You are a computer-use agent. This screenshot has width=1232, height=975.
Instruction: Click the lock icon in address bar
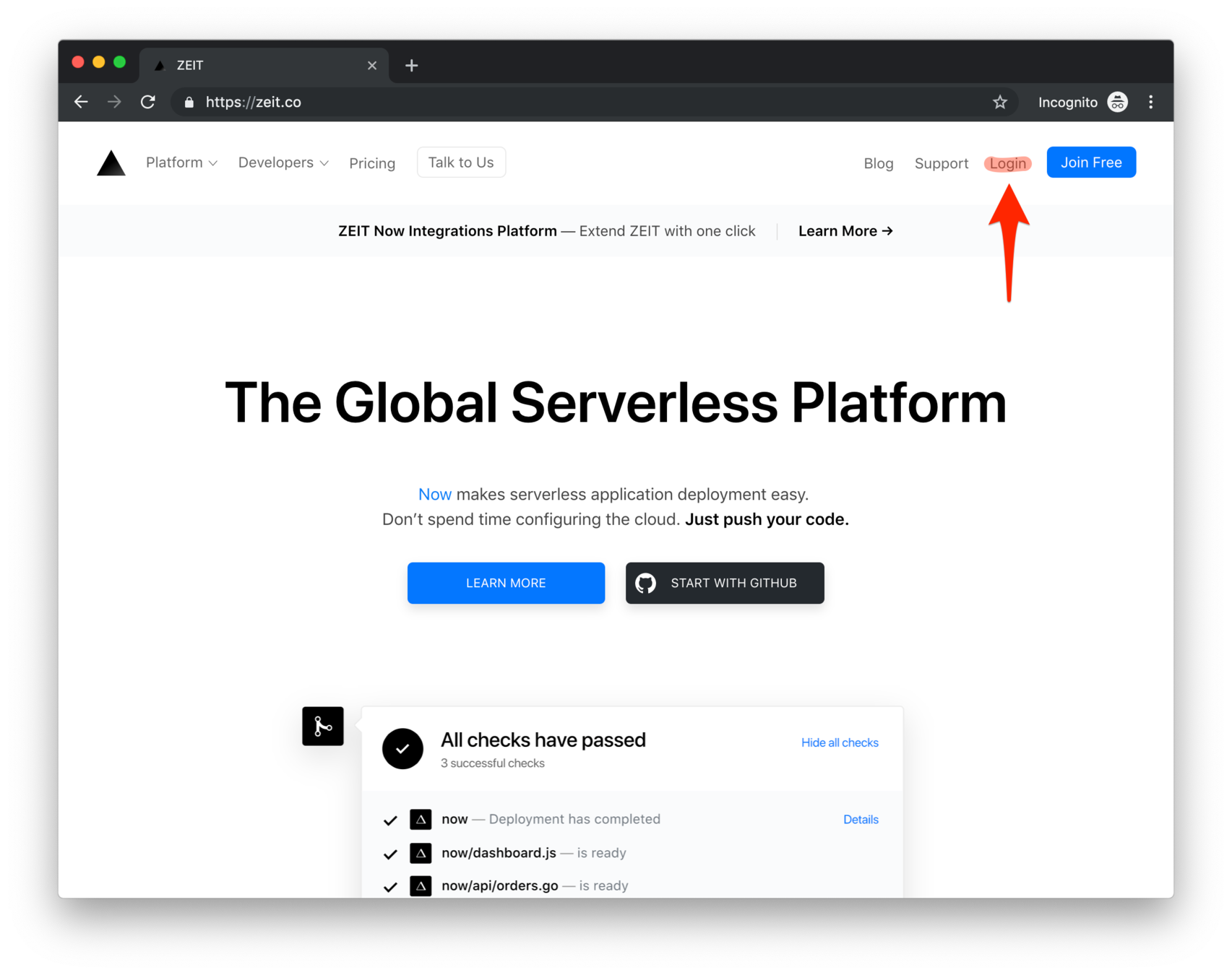pos(189,102)
